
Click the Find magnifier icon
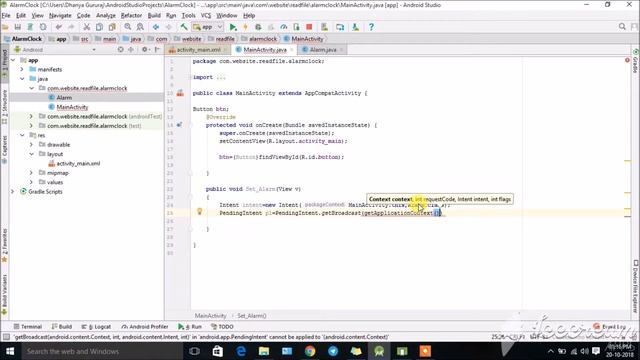click(128, 27)
